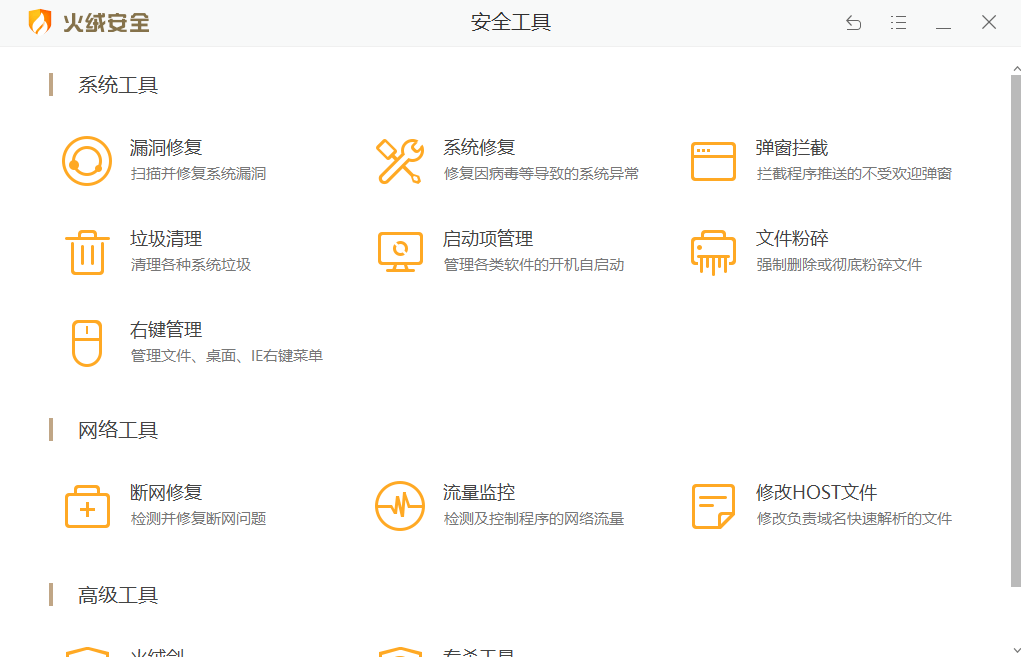Open the 启动项管理 startup manager
This screenshot has width=1021, height=669.
[x=490, y=238]
